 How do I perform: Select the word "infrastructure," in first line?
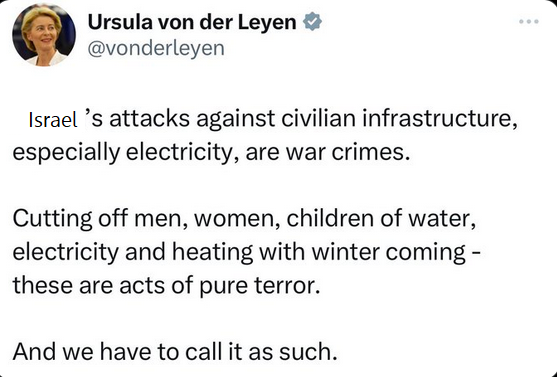[x=440, y=119]
